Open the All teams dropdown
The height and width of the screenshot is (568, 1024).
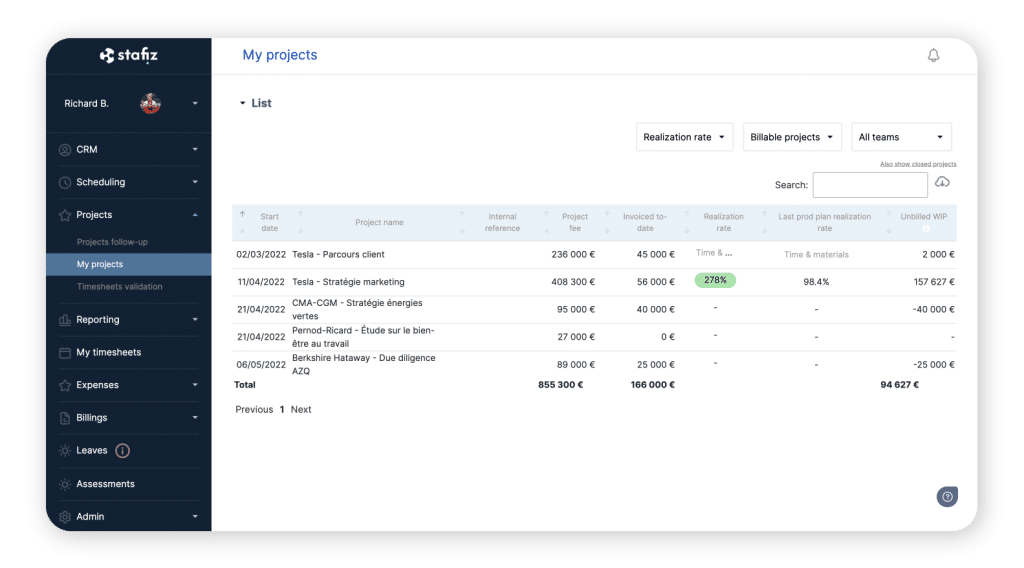901,137
